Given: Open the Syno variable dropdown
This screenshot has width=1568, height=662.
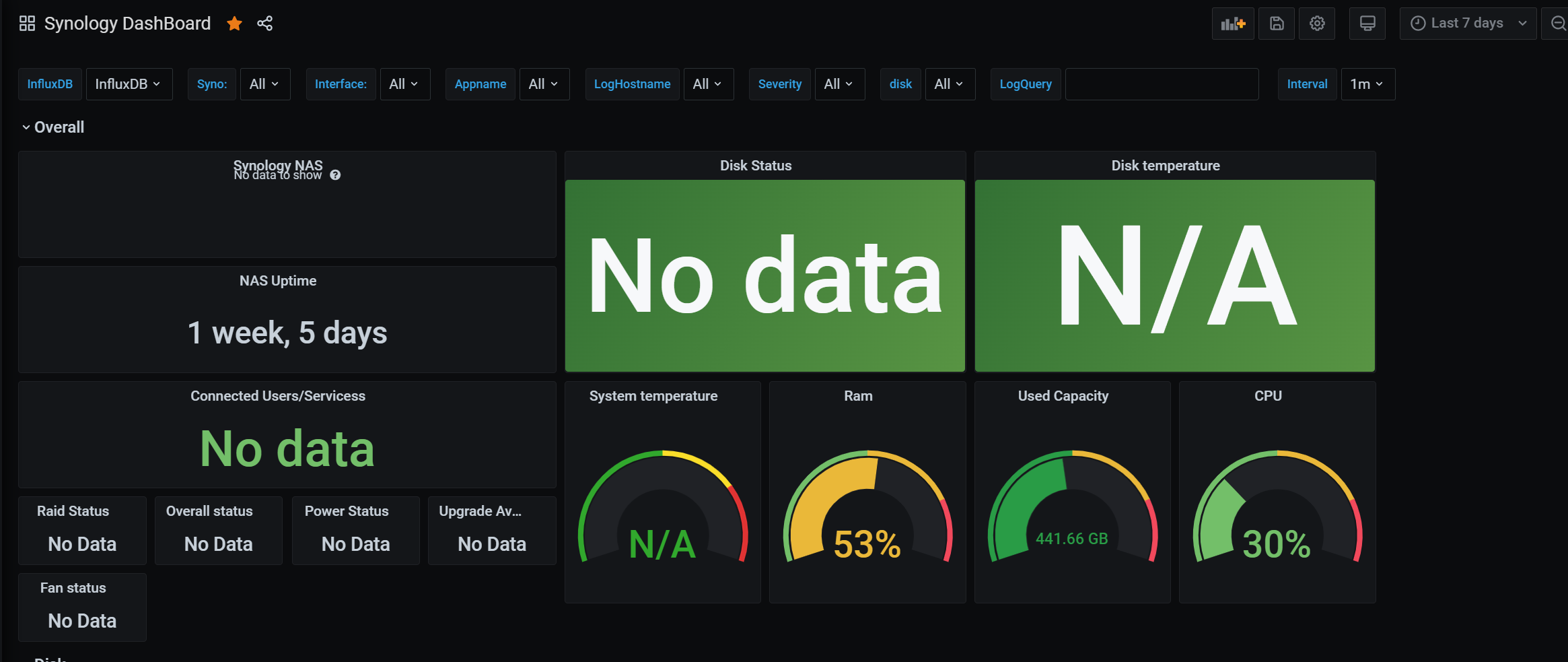Looking at the screenshot, I should click(x=265, y=84).
